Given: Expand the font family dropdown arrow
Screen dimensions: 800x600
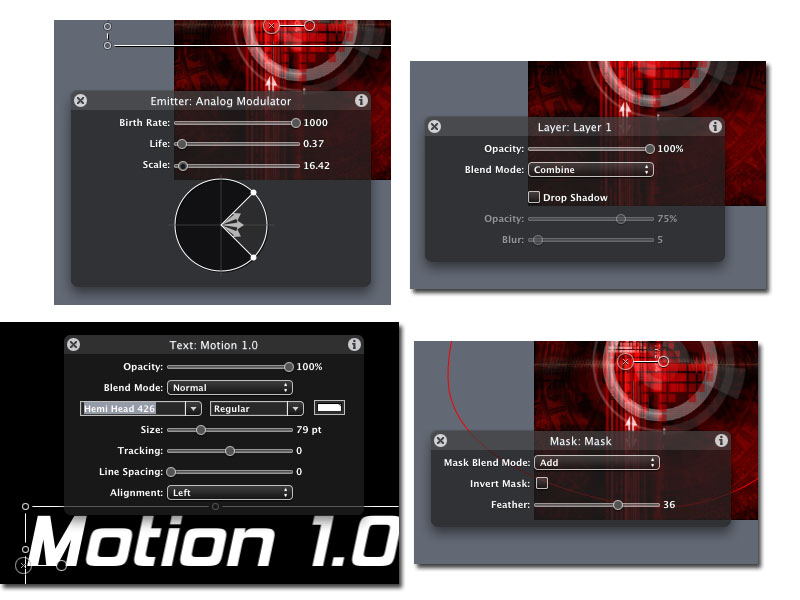Looking at the screenshot, I should [x=193, y=409].
